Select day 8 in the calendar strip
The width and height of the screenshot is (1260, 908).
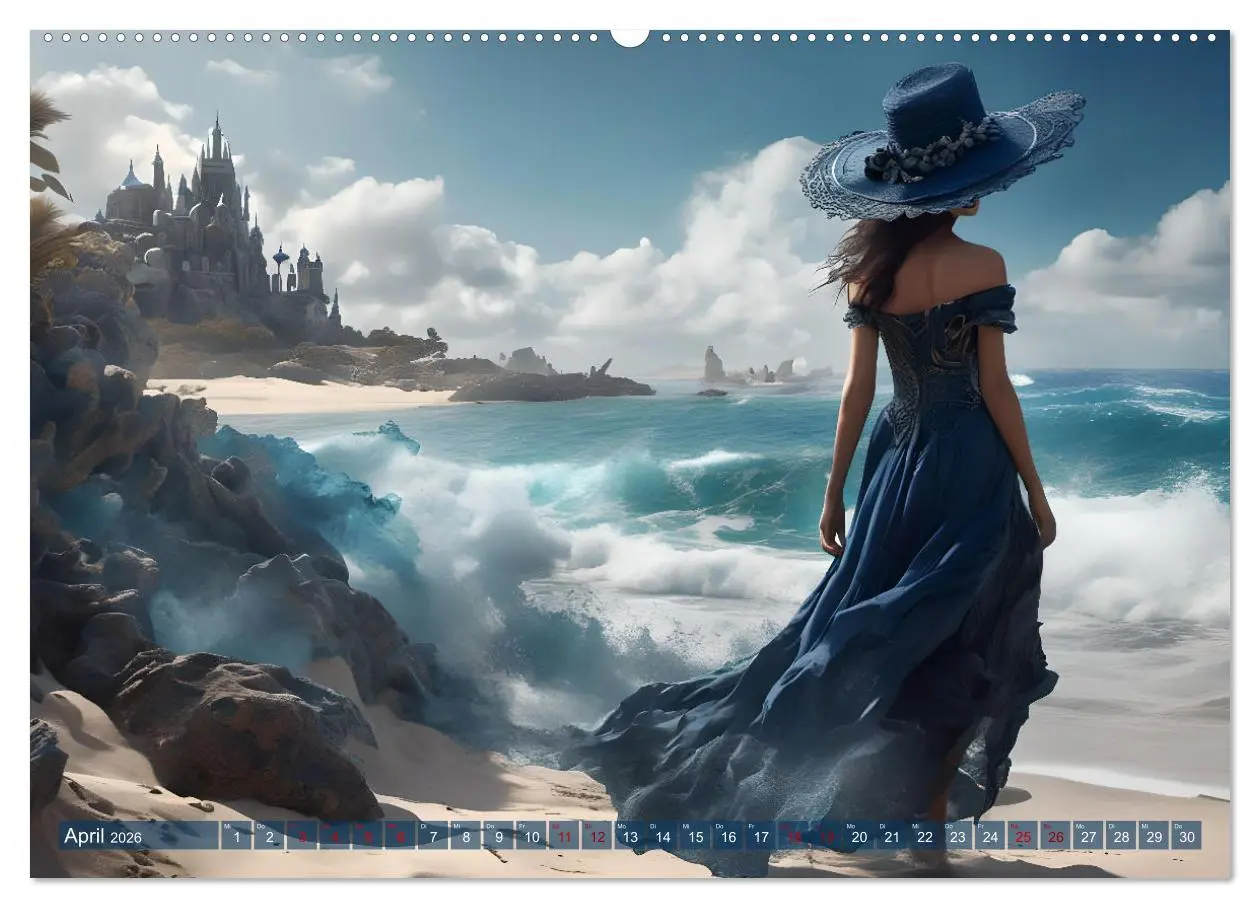click(x=465, y=836)
